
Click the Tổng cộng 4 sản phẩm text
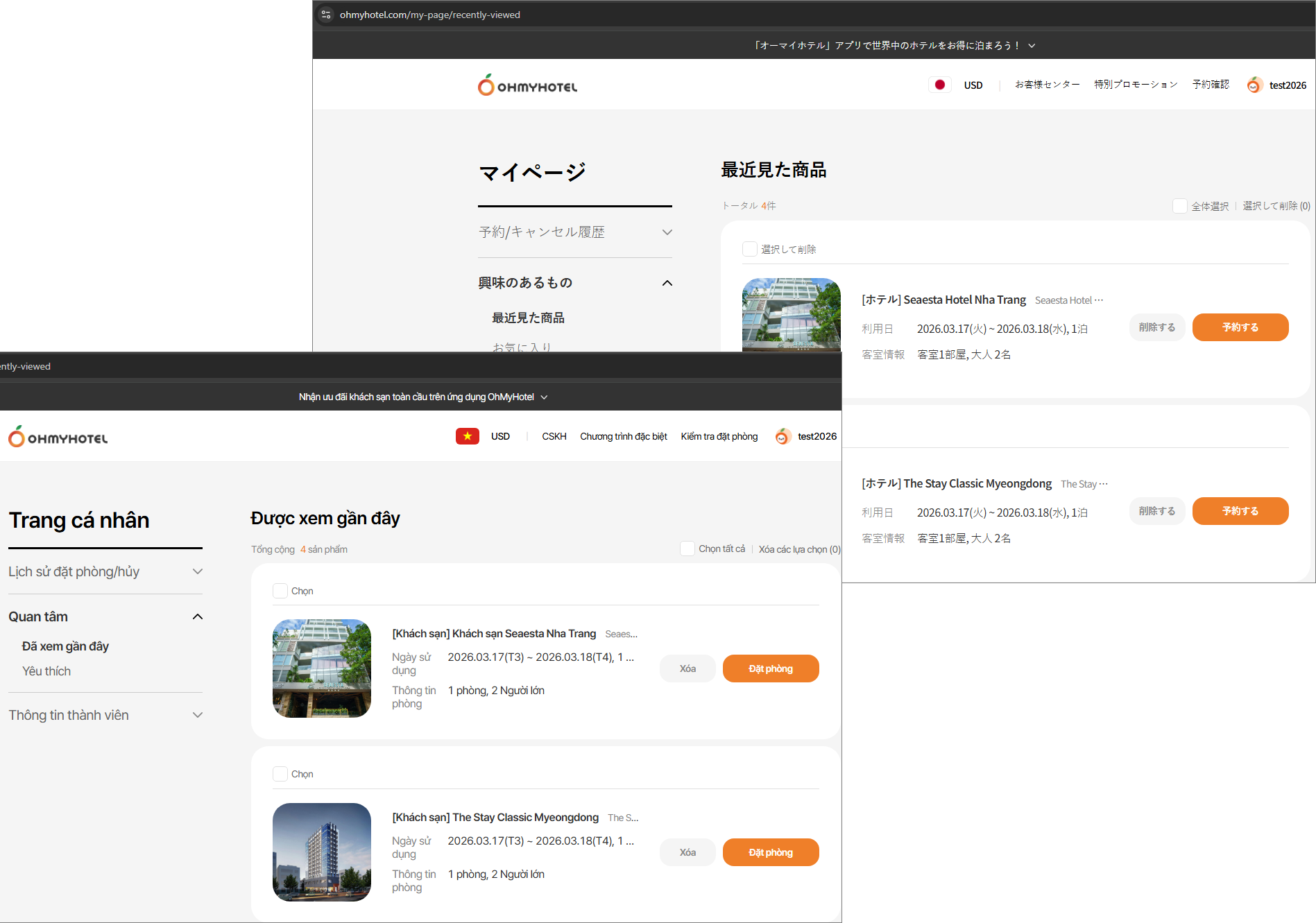(x=300, y=549)
